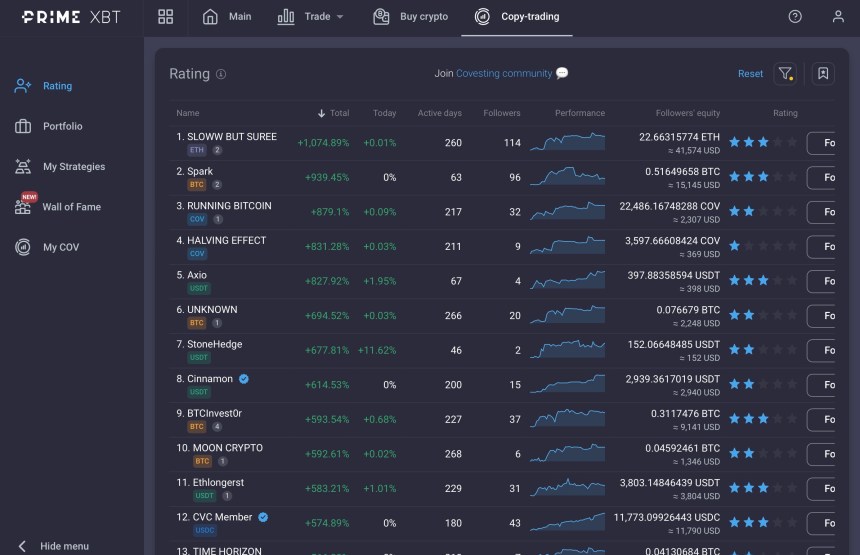Click USDT tag under Axio
The width and height of the screenshot is (860, 555).
click(x=199, y=288)
